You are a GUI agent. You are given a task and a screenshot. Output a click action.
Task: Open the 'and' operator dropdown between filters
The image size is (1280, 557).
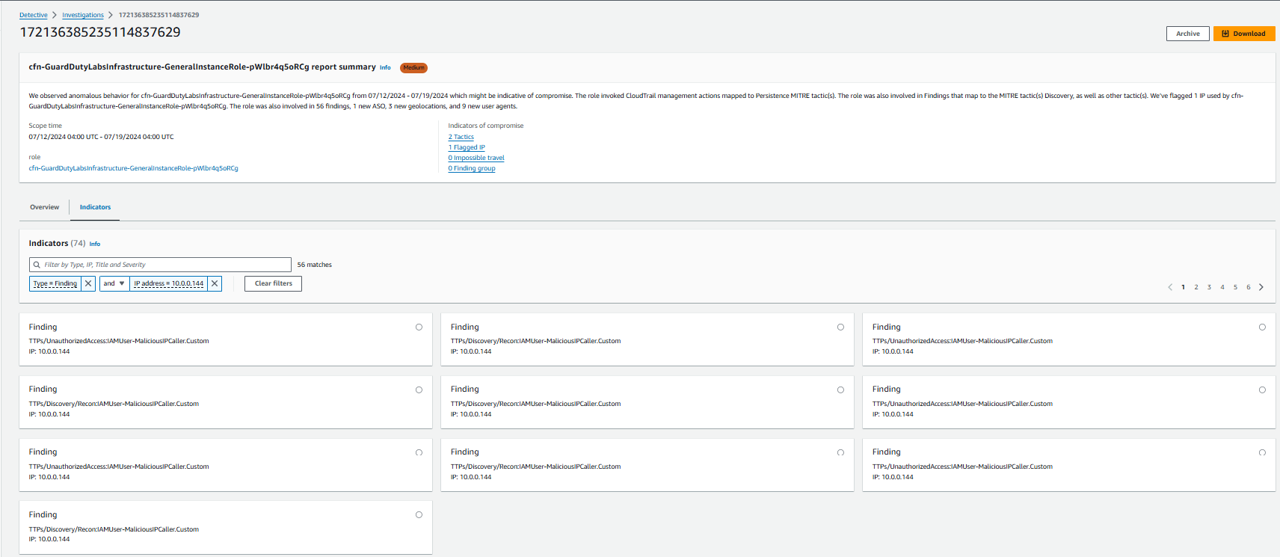[x=113, y=284]
